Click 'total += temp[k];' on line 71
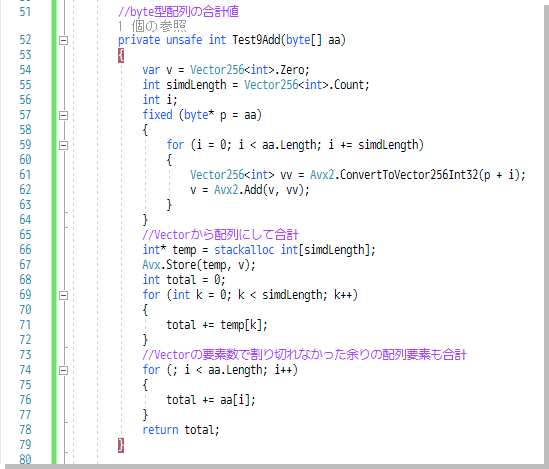 point(217,325)
